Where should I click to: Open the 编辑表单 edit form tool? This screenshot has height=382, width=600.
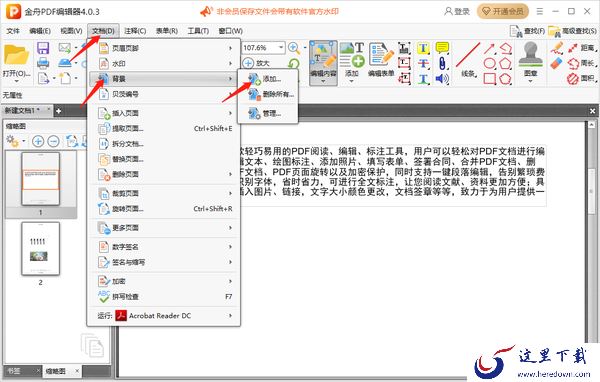[x=381, y=59]
